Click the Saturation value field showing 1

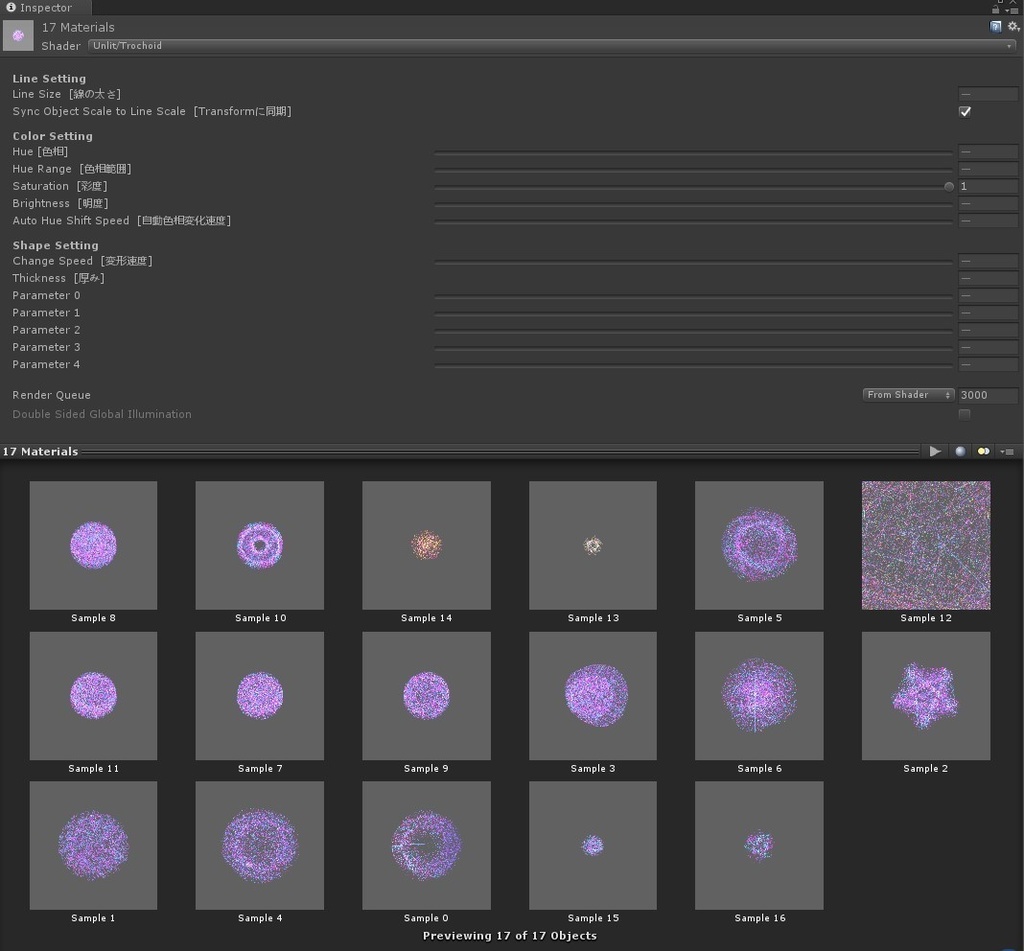(987, 186)
